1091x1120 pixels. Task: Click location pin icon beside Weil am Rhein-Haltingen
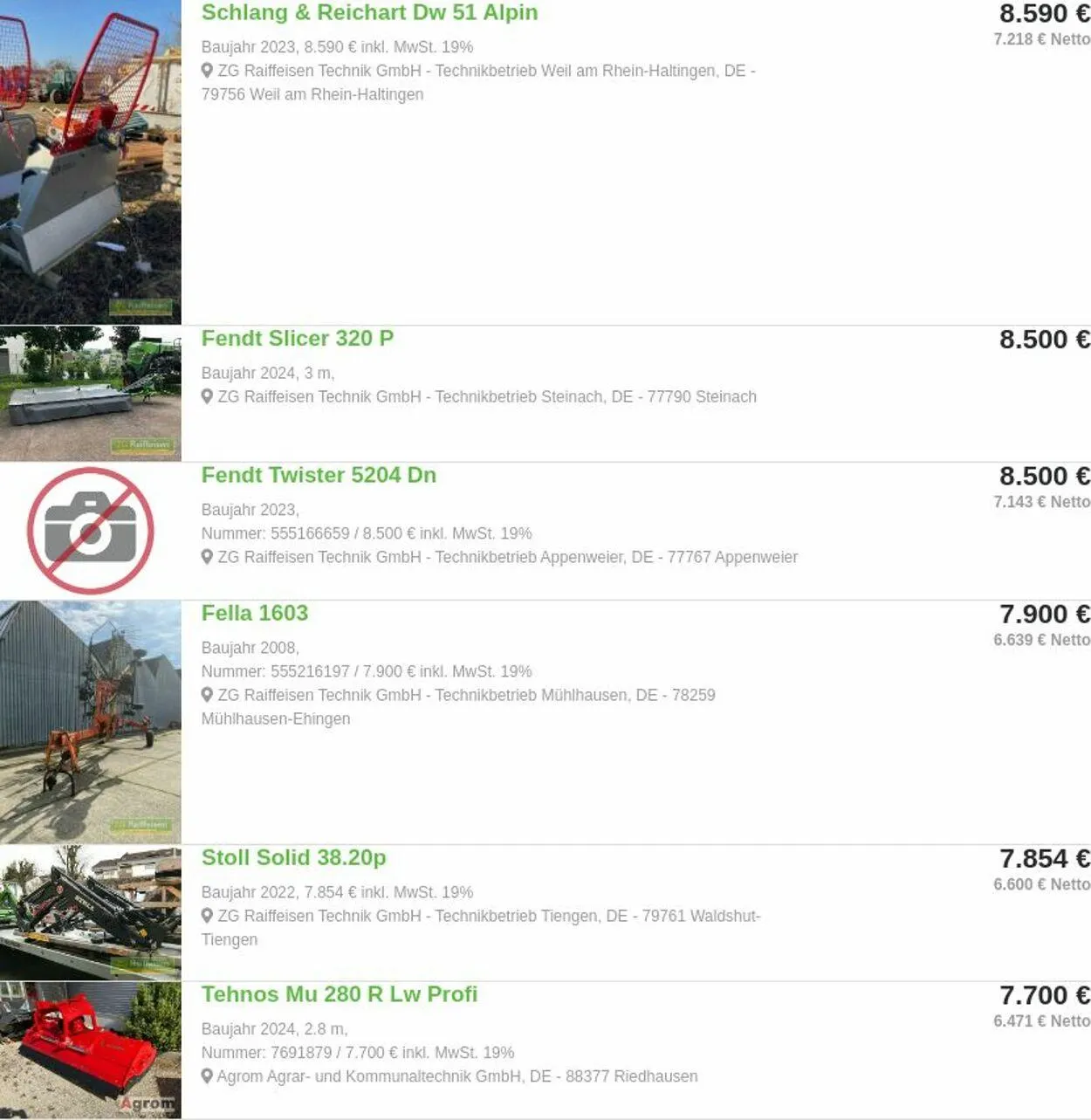pos(207,71)
